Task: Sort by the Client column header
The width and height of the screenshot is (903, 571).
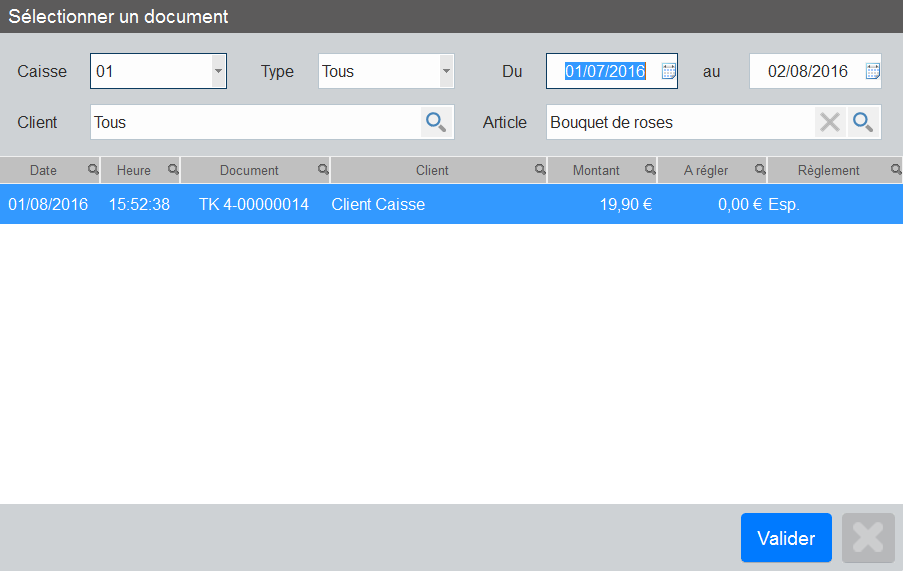Action: tap(432, 170)
